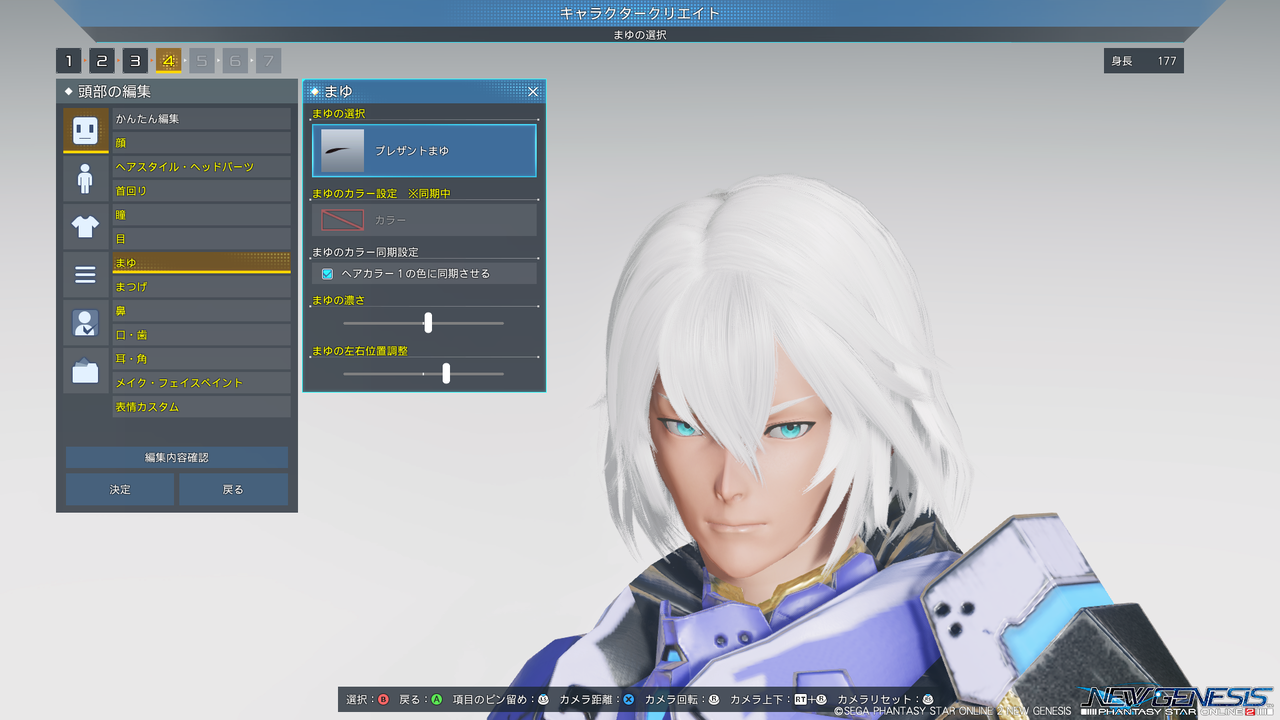The height and width of the screenshot is (720, 1280).
Task: Go to step 3 tab
Action: pyautogui.click(x=135, y=61)
